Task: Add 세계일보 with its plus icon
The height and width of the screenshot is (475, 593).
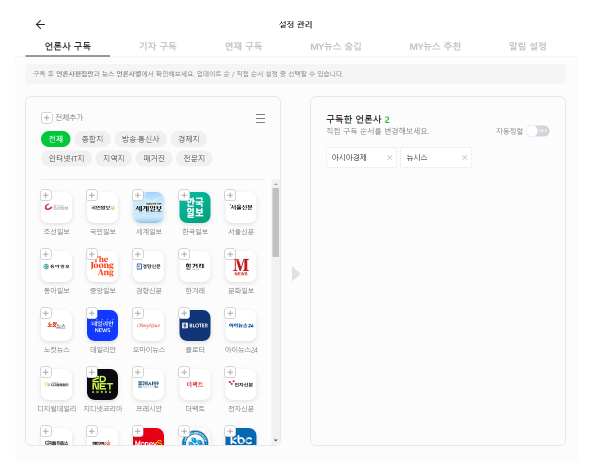Action: click(x=138, y=195)
